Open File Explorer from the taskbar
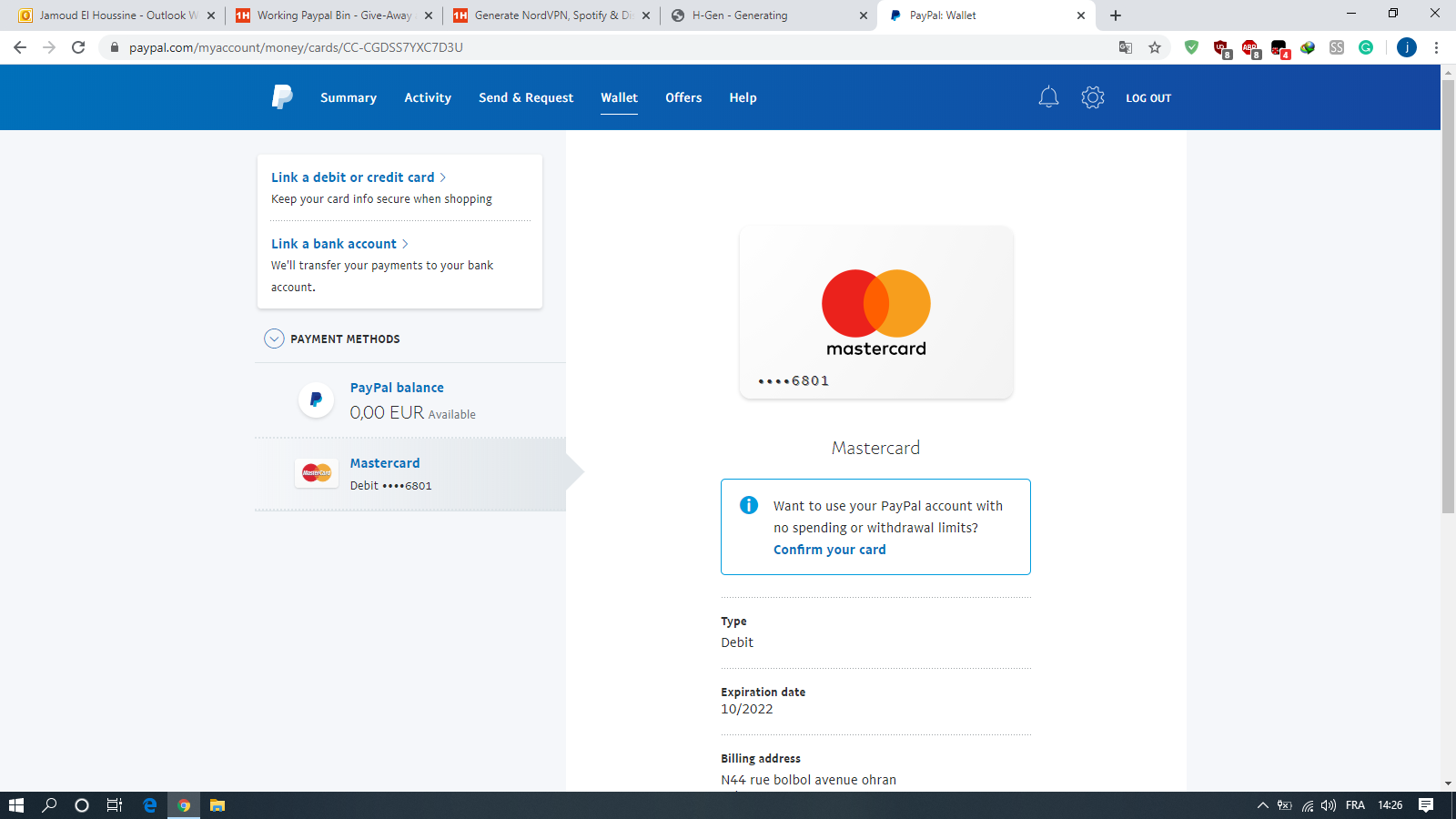This screenshot has width=1456, height=819. [x=217, y=805]
